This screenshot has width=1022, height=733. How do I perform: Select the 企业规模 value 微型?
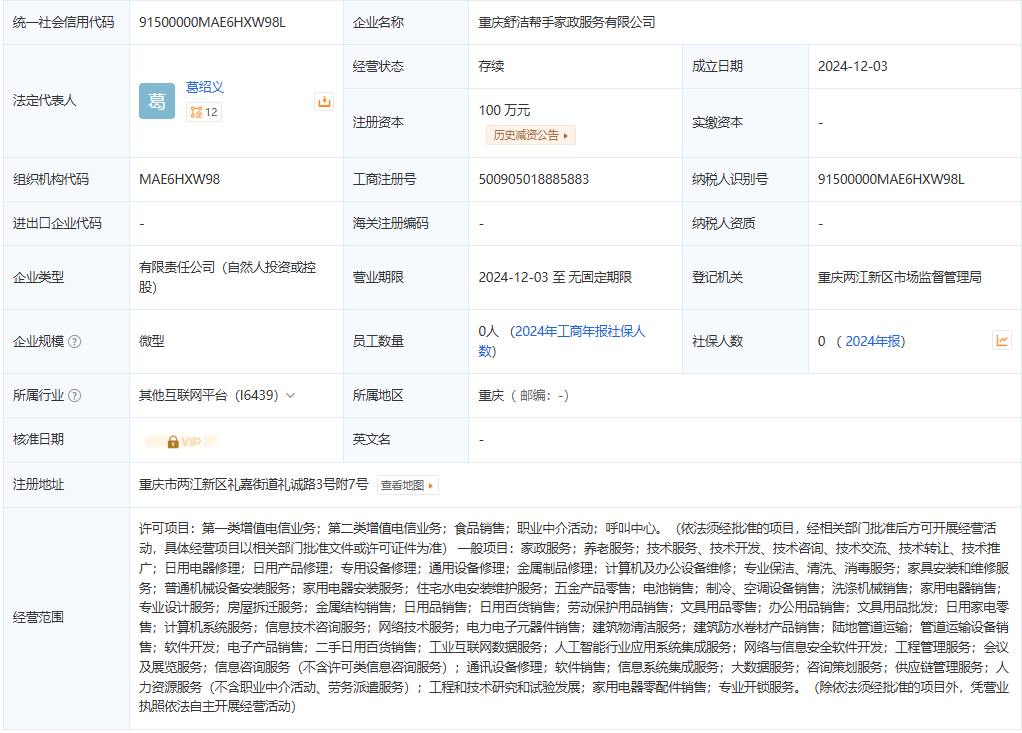pos(152,341)
